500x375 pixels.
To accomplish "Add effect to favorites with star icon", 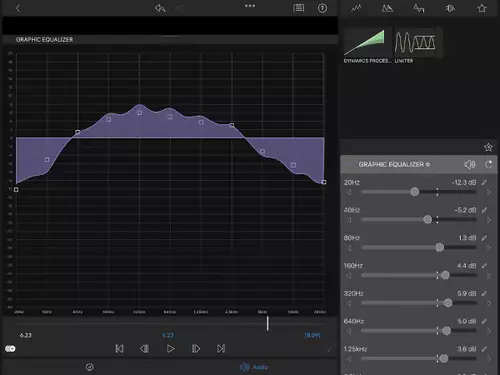I will [x=488, y=147].
